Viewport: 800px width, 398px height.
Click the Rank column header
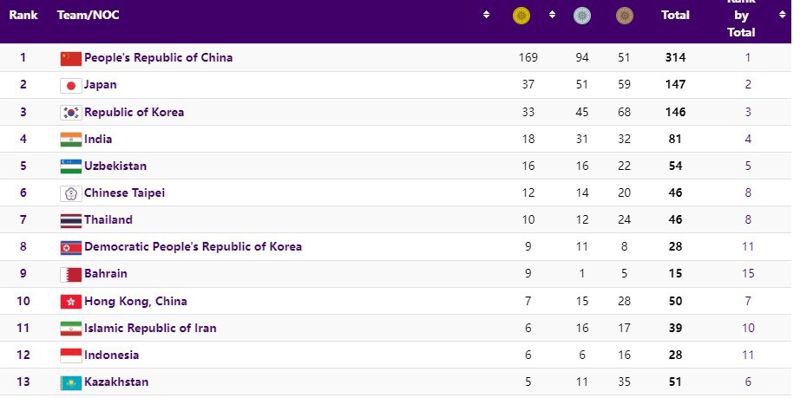23,15
